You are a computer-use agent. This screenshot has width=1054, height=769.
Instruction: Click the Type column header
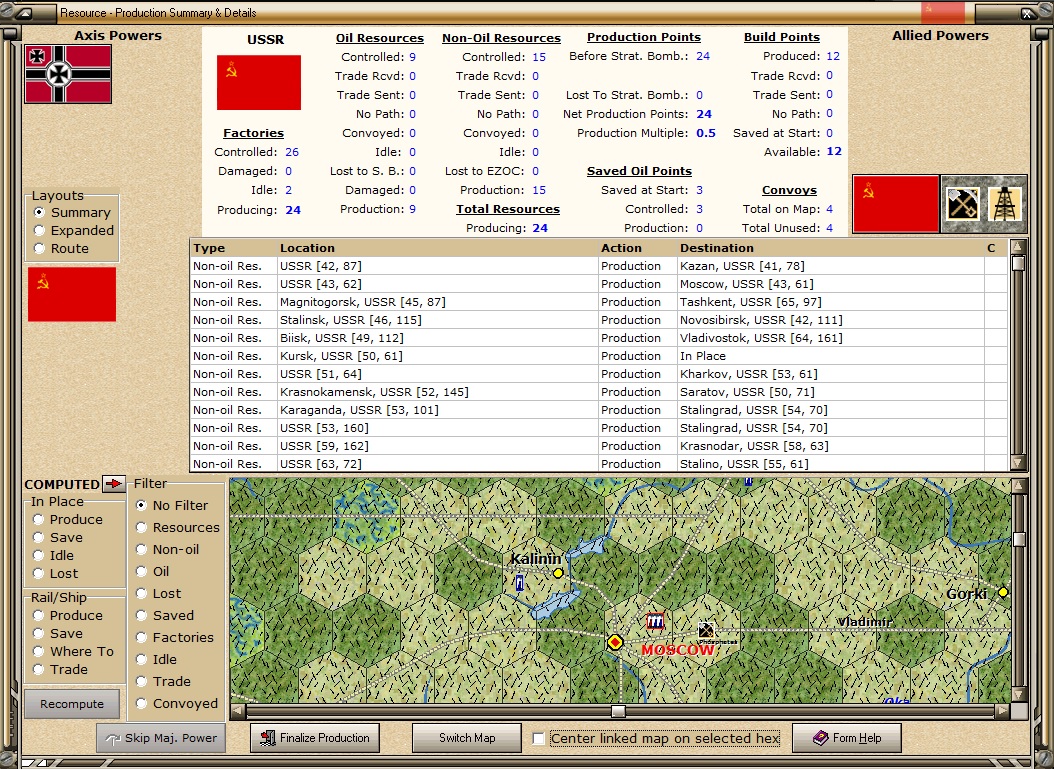(x=233, y=248)
